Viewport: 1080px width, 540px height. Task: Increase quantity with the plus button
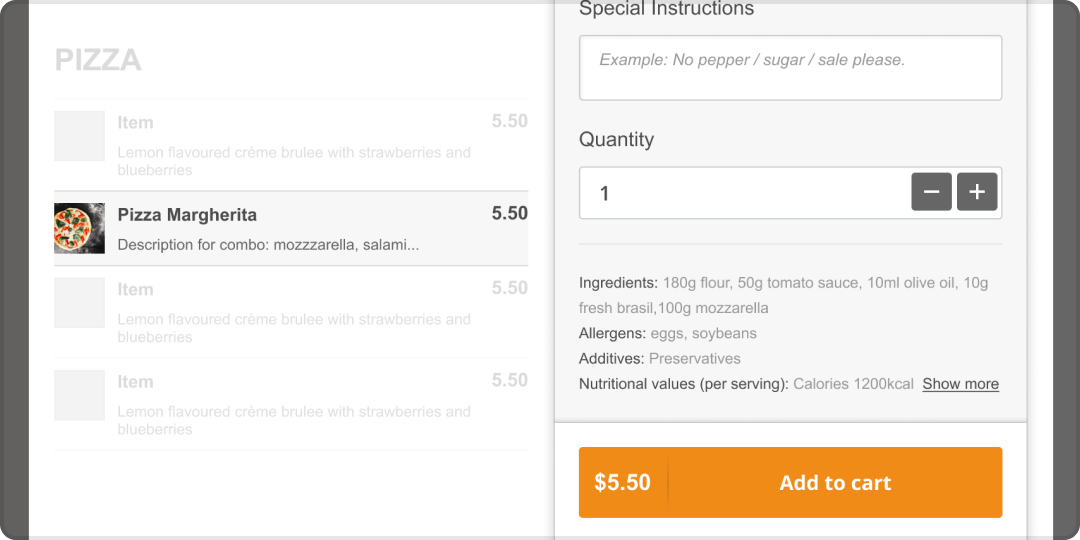tap(977, 191)
